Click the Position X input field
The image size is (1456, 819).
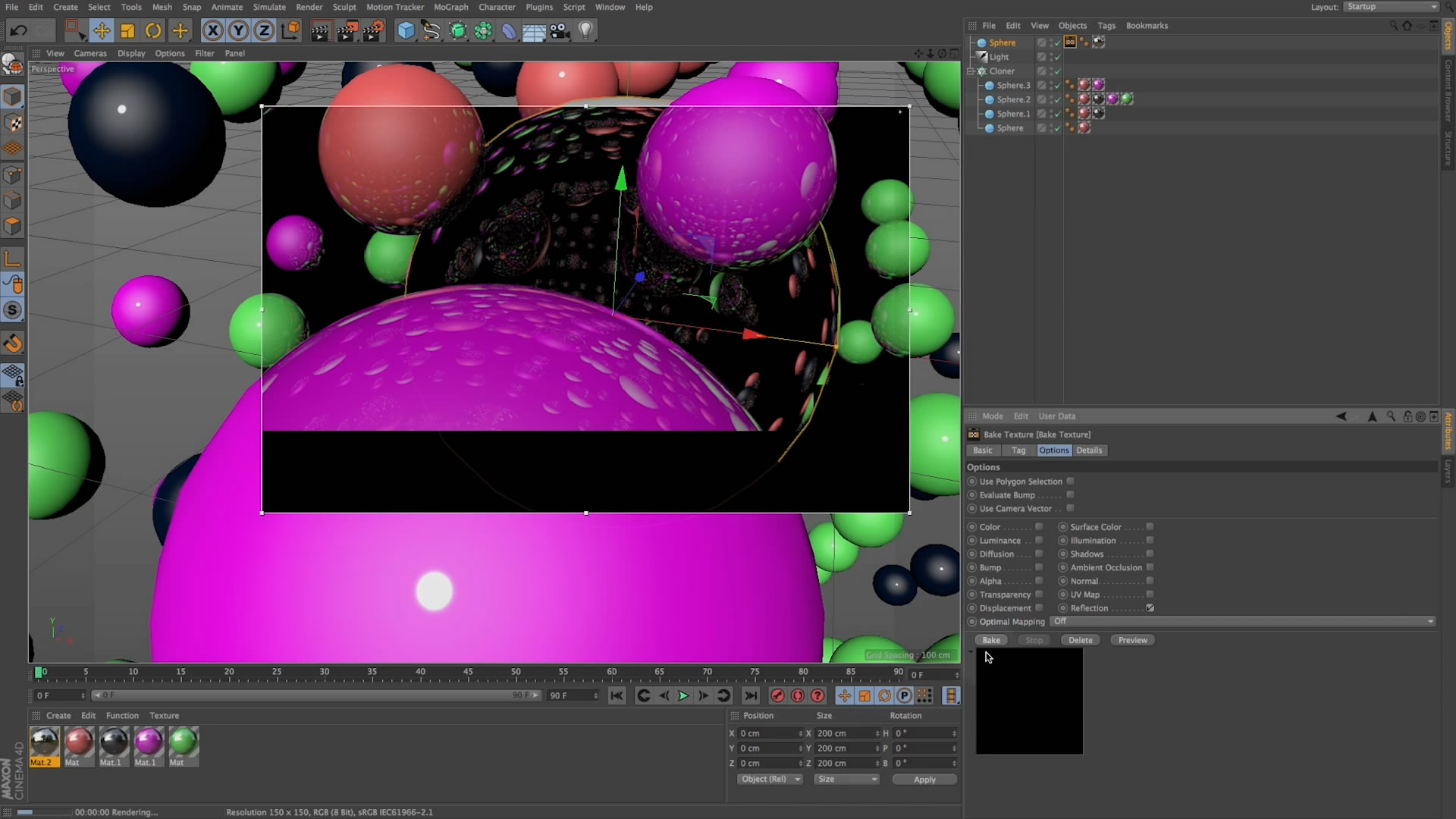[770, 733]
